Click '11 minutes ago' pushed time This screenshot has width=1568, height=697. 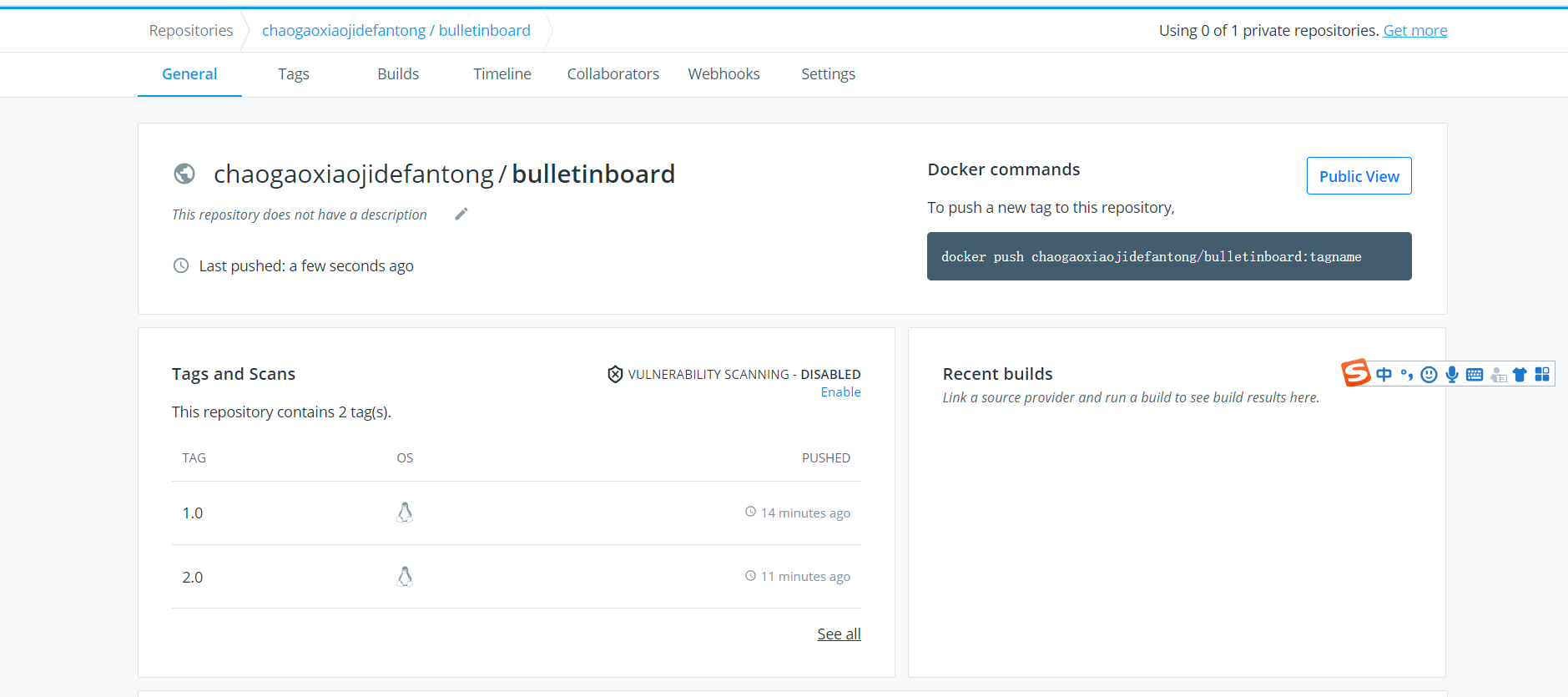pos(805,576)
